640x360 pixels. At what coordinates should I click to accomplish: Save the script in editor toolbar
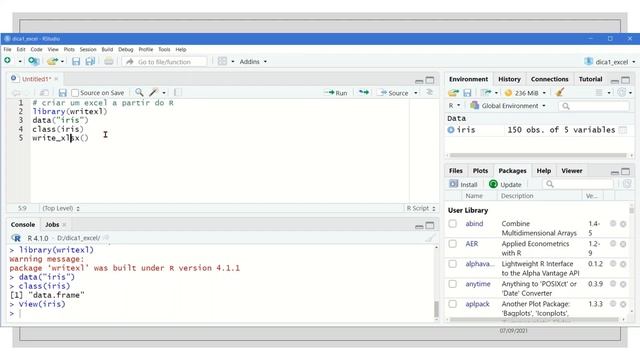coord(62,93)
